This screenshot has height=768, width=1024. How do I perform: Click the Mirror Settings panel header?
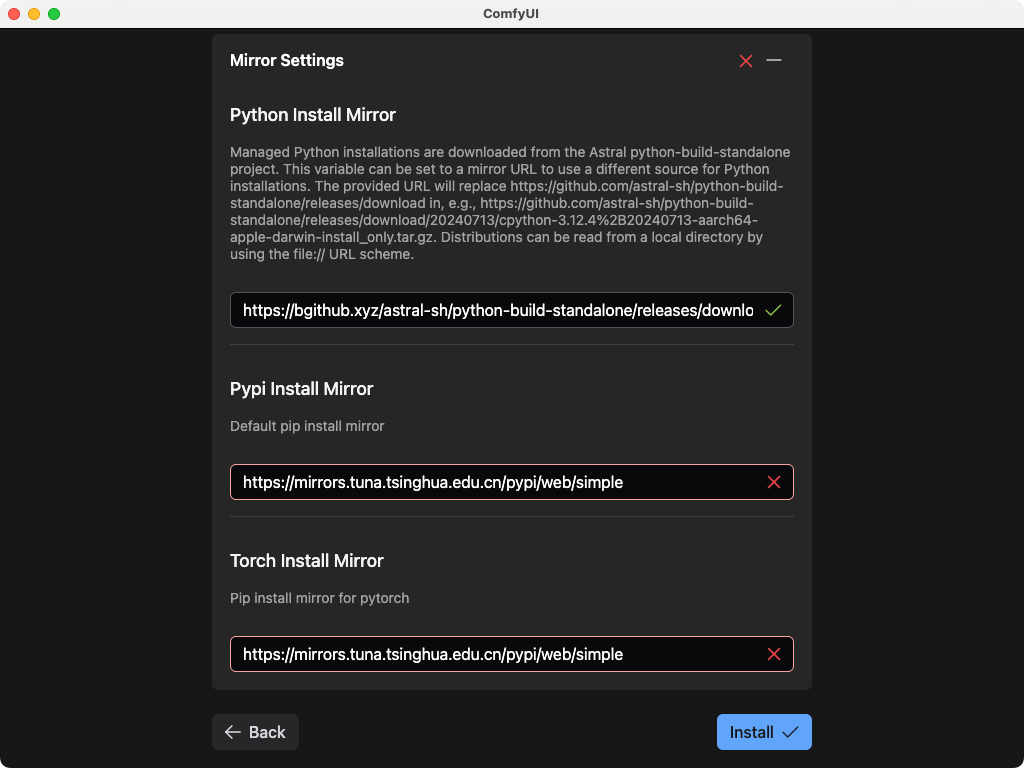tap(287, 61)
